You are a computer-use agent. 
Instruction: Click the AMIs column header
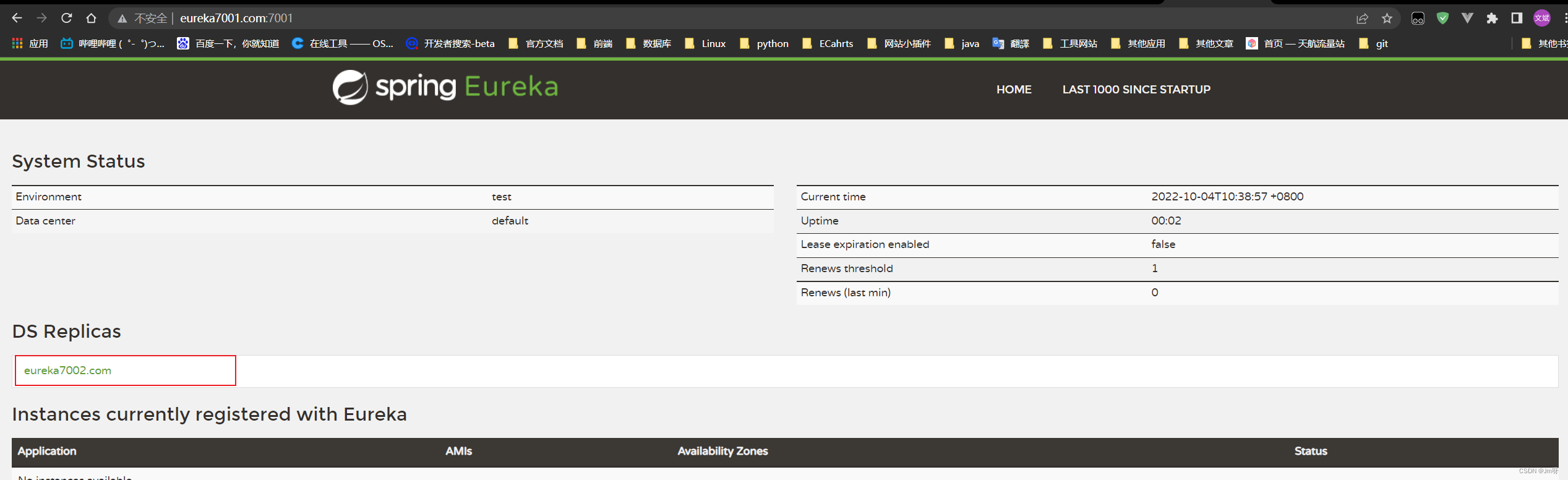pos(458,451)
